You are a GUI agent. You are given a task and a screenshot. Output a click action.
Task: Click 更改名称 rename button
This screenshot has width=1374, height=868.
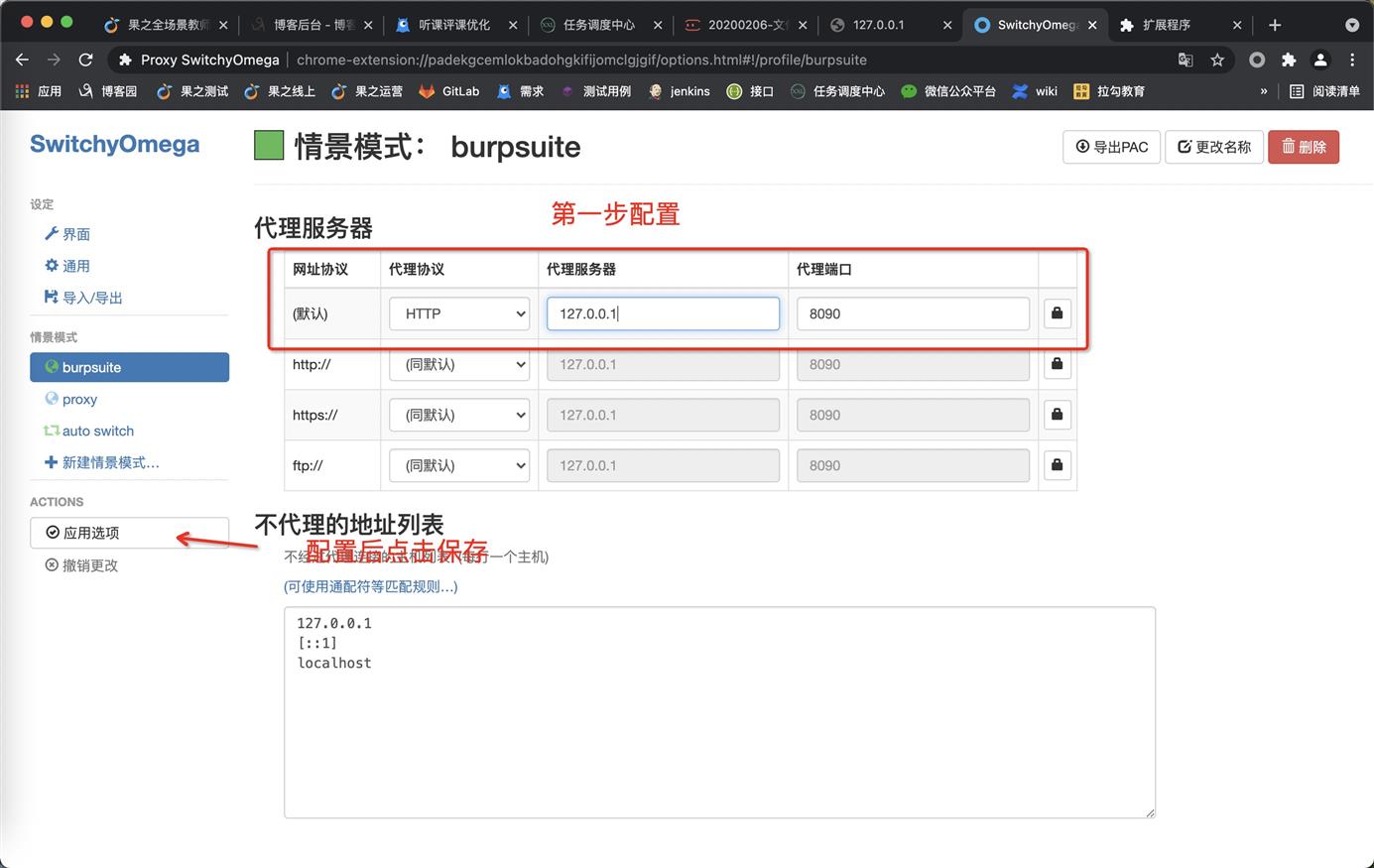tap(1213, 147)
